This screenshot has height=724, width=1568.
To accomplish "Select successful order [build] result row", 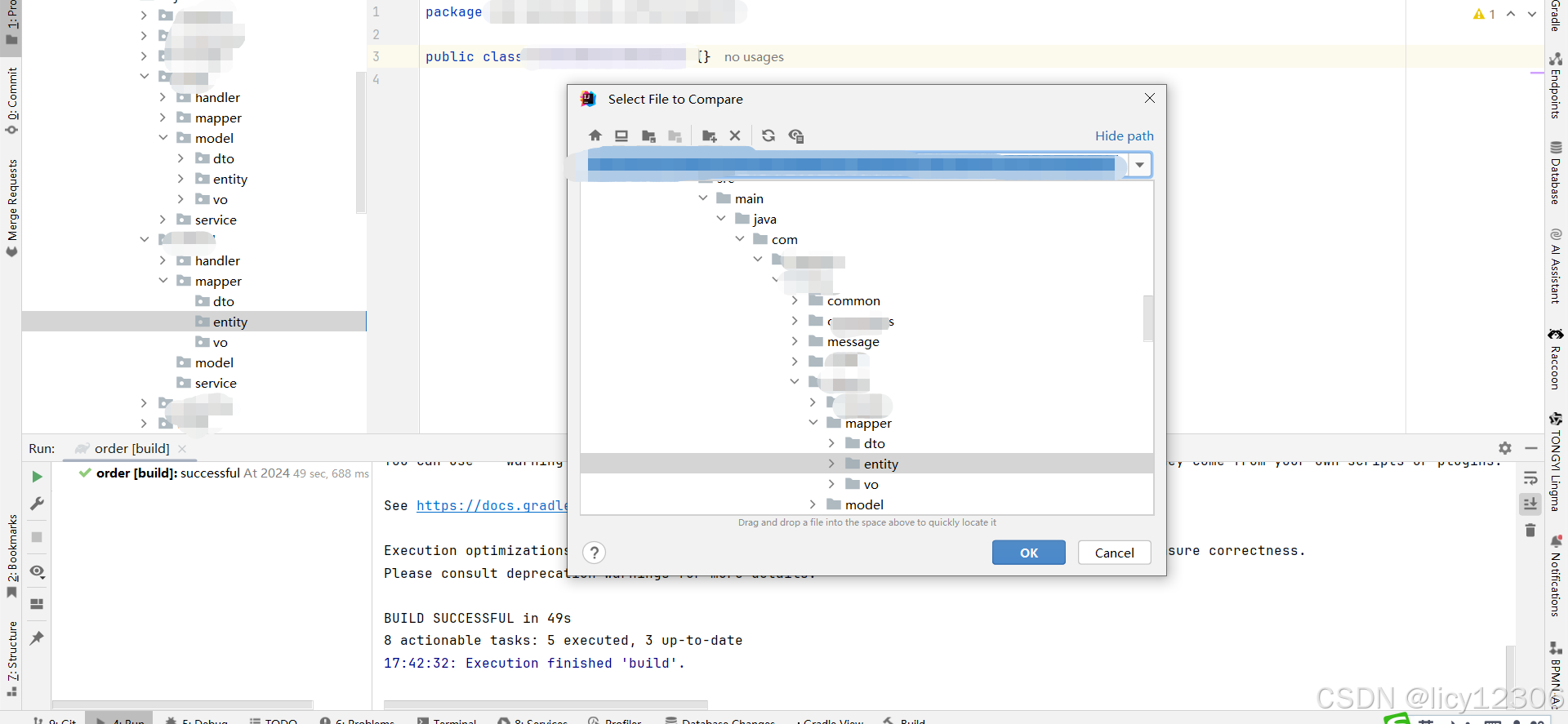I will (224, 473).
